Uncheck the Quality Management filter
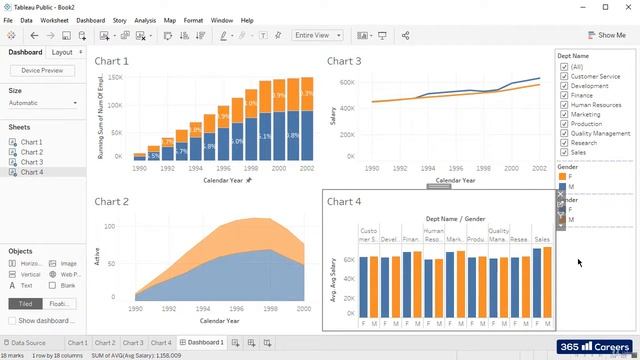Screen dimensions: 640x360 (564, 133)
